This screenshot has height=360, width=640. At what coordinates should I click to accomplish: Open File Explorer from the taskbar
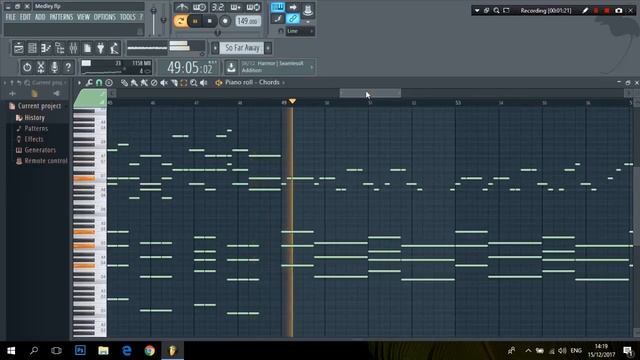(103, 350)
